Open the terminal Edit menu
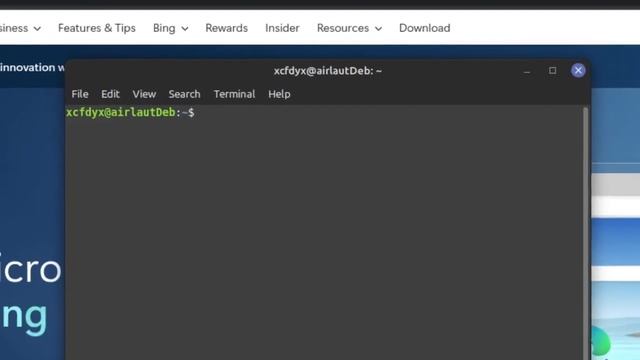Viewport: 640px width, 360px height. coord(110,94)
